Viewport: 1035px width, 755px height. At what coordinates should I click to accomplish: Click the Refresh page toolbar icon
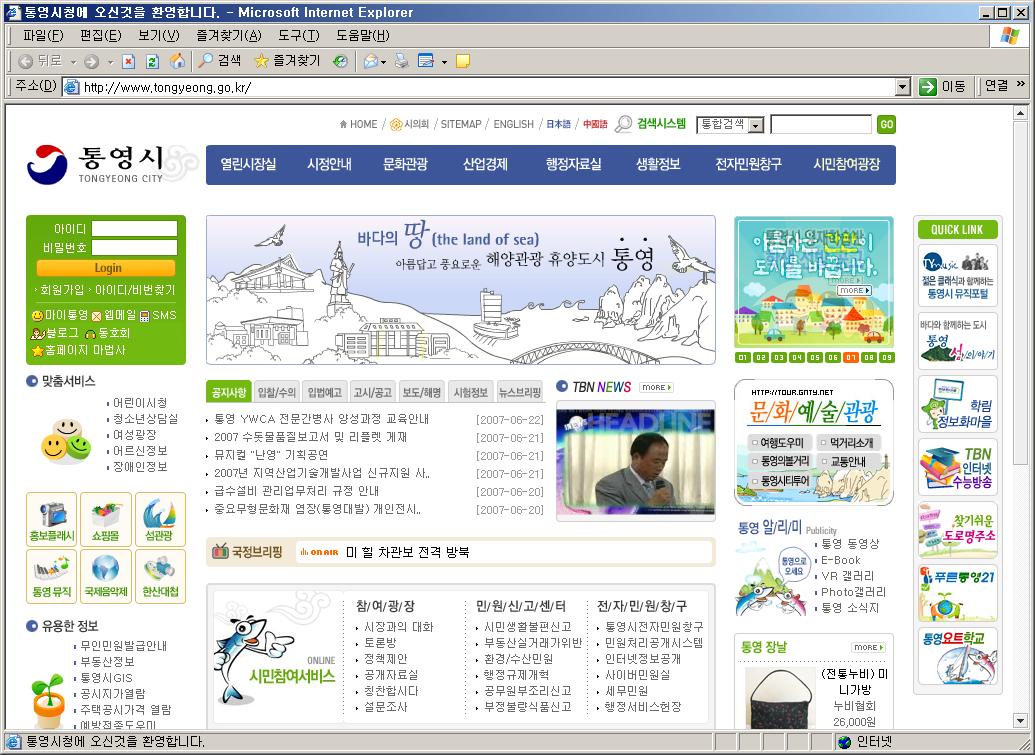coord(152,61)
